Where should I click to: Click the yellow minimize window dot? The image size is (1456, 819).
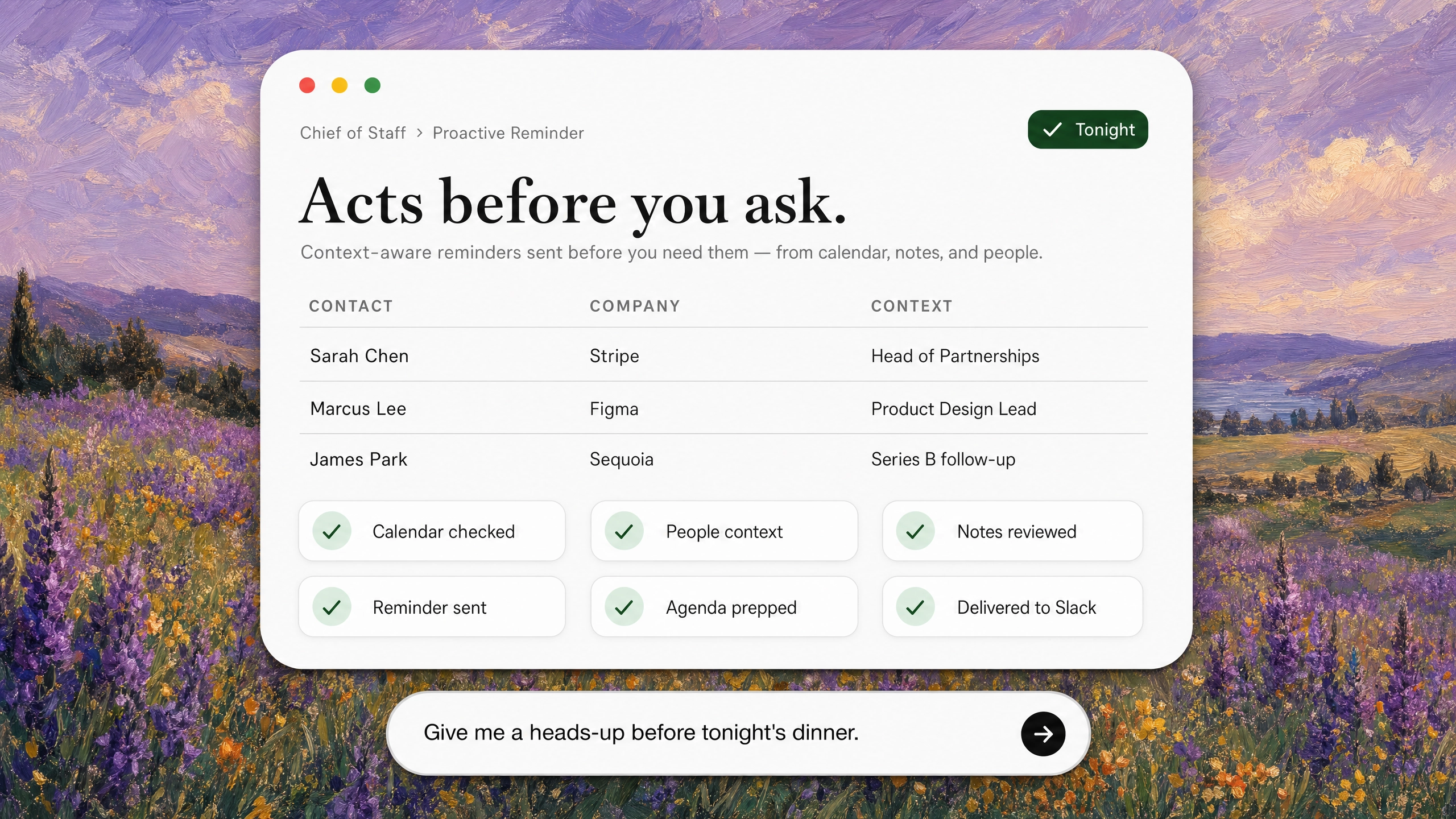point(340,85)
